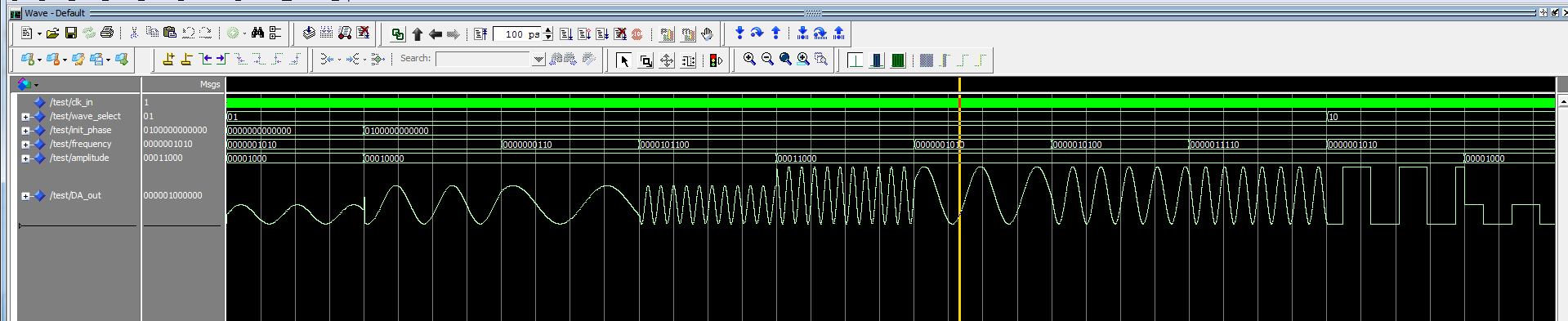Image resolution: width=1568 pixels, height=321 pixels.
Task: Click the Insert Cursor yellow icon
Action: (169, 59)
